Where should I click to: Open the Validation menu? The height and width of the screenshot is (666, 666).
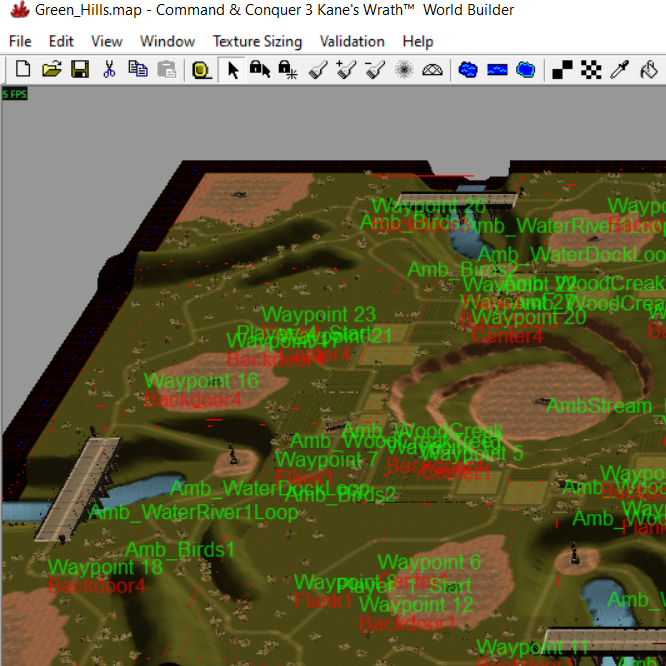click(352, 41)
